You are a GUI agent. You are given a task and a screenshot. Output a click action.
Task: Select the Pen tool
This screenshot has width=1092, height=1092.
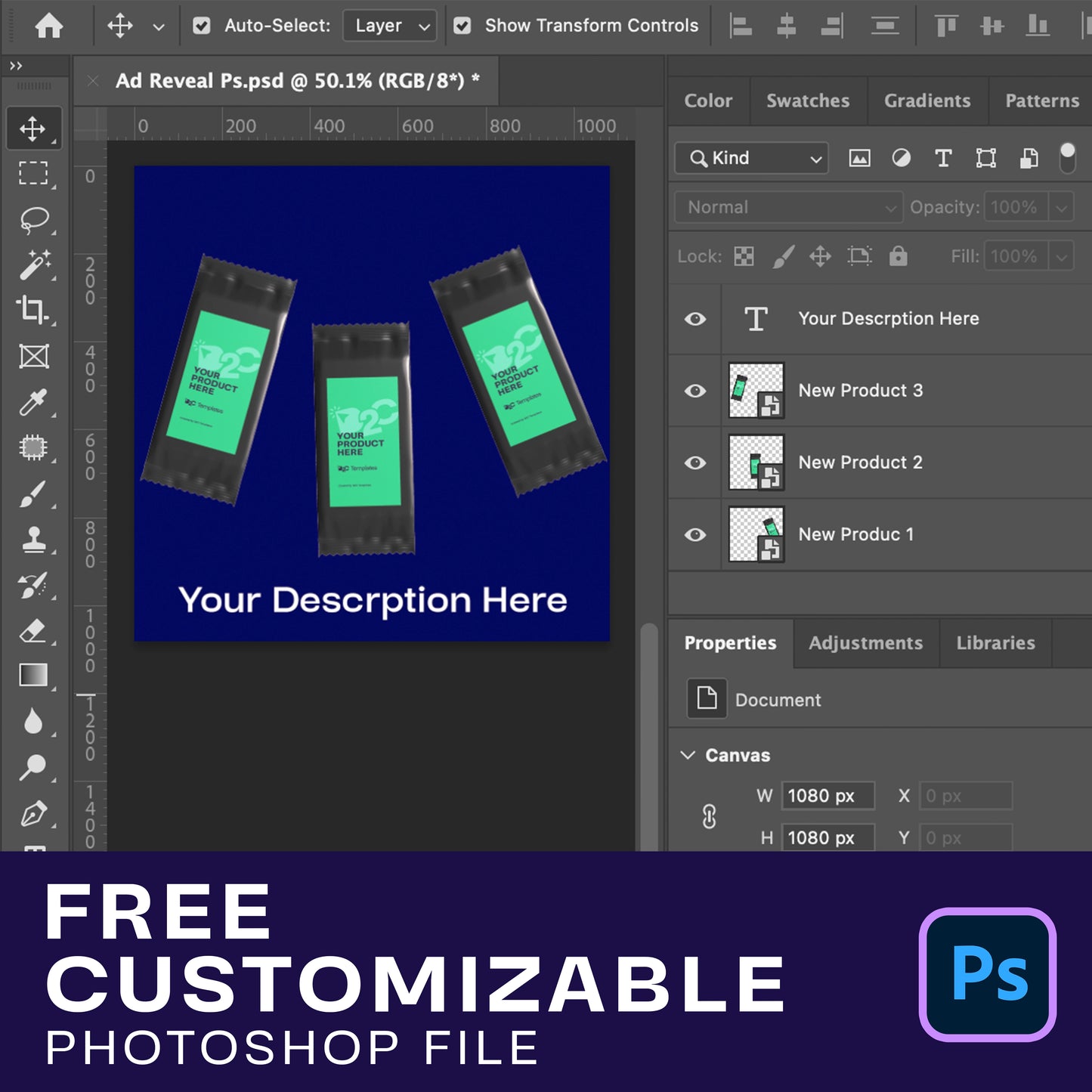pyautogui.click(x=33, y=814)
